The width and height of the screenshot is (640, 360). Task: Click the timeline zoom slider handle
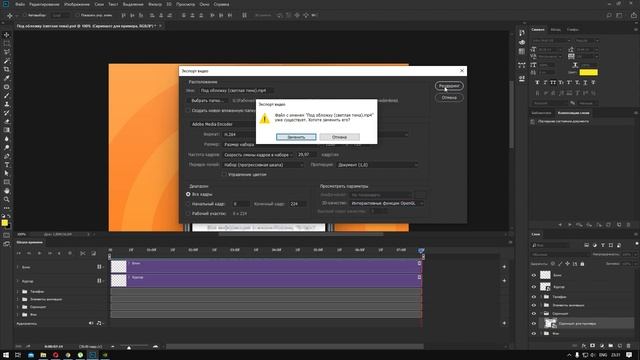coord(129,347)
